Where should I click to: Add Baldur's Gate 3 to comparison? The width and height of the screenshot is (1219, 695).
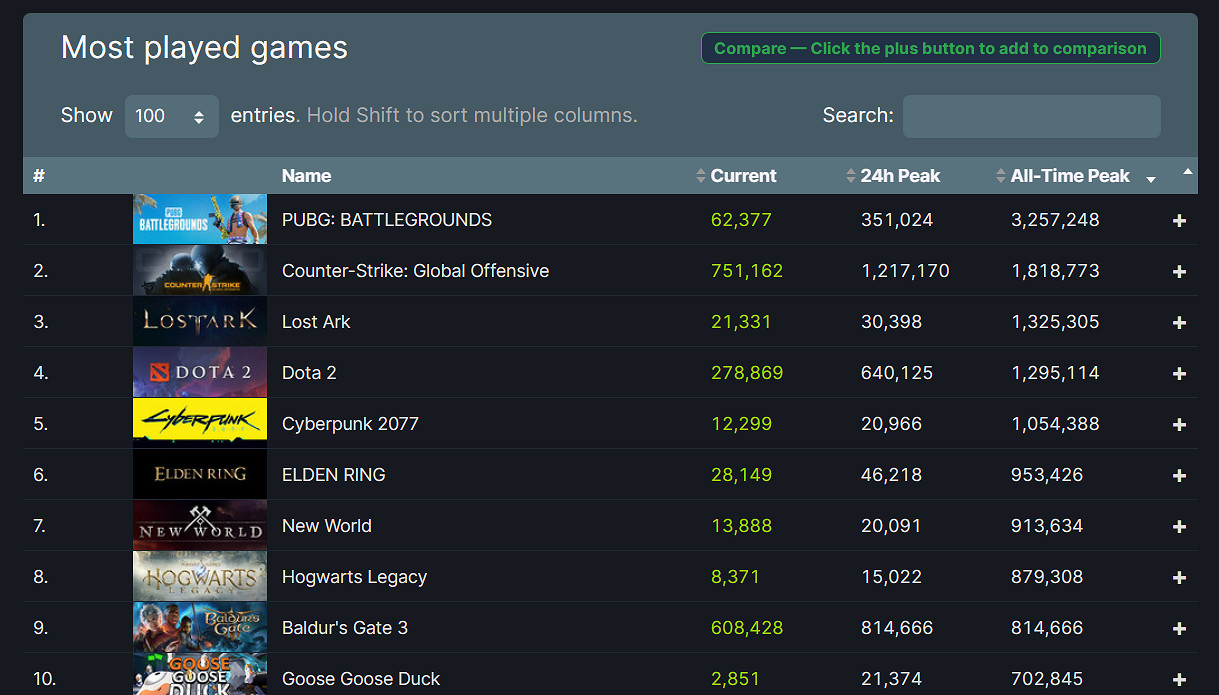pyautogui.click(x=1179, y=627)
